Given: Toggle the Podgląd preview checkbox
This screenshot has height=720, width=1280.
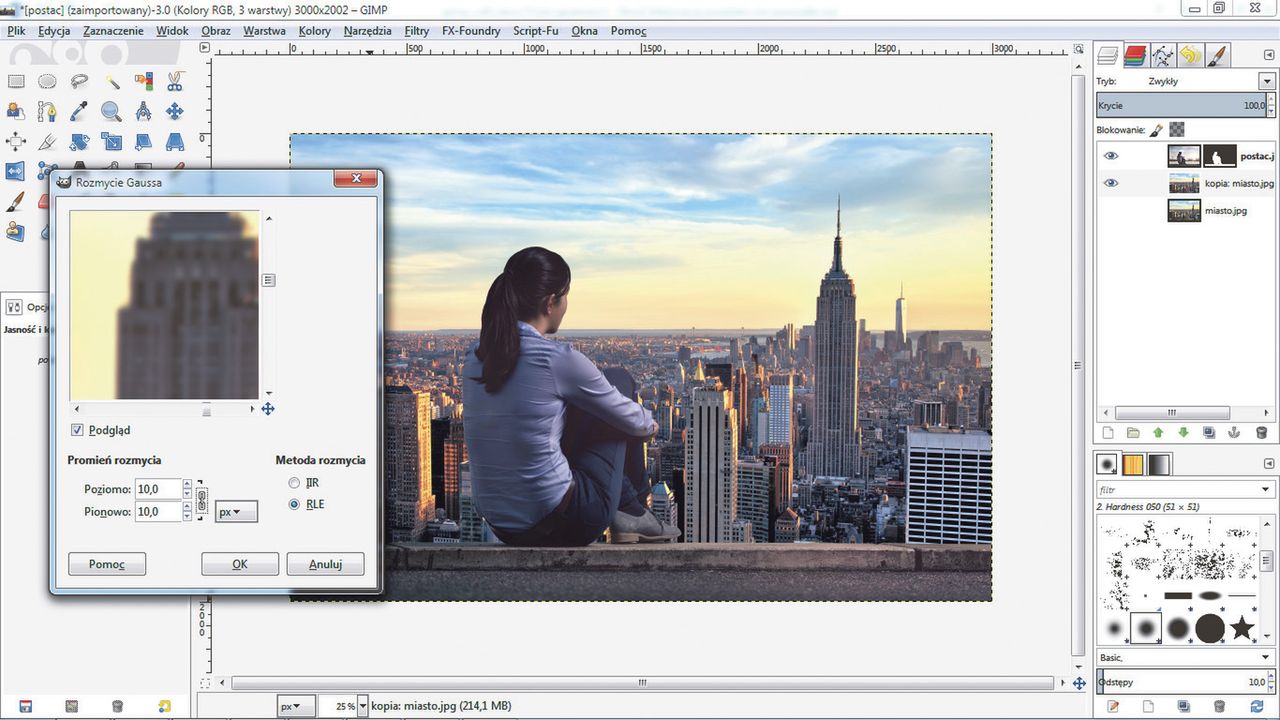Looking at the screenshot, I should pyautogui.click(x=77, y=430).
